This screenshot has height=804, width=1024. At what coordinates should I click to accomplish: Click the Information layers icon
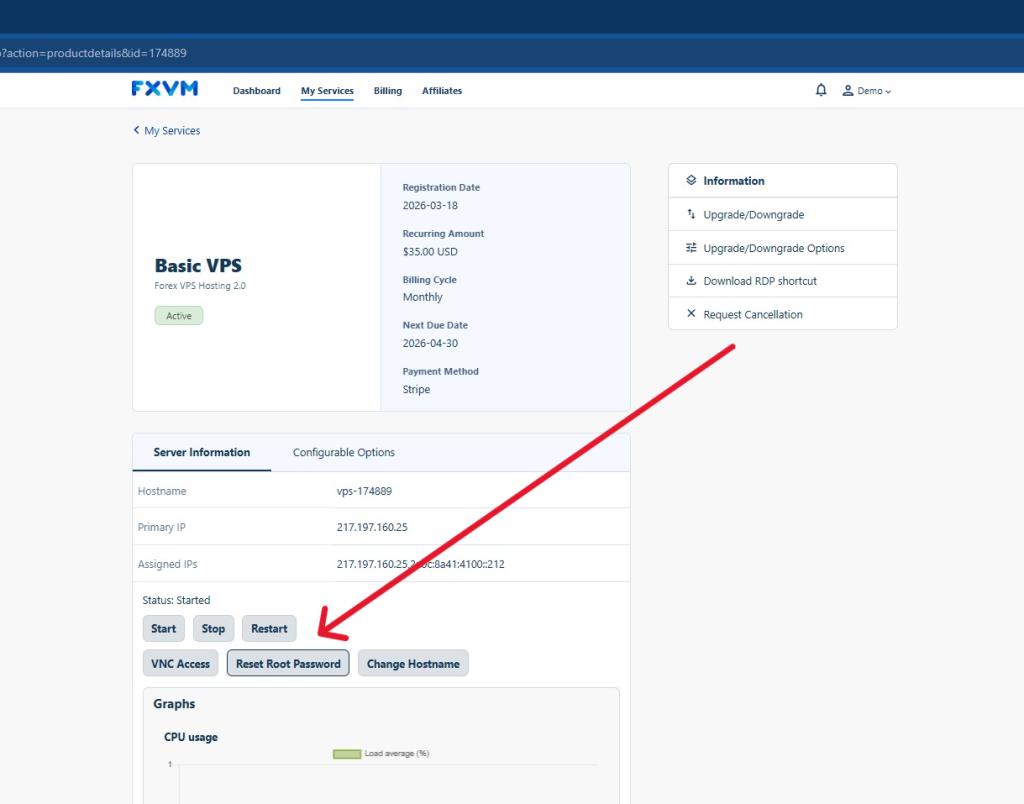690,181
